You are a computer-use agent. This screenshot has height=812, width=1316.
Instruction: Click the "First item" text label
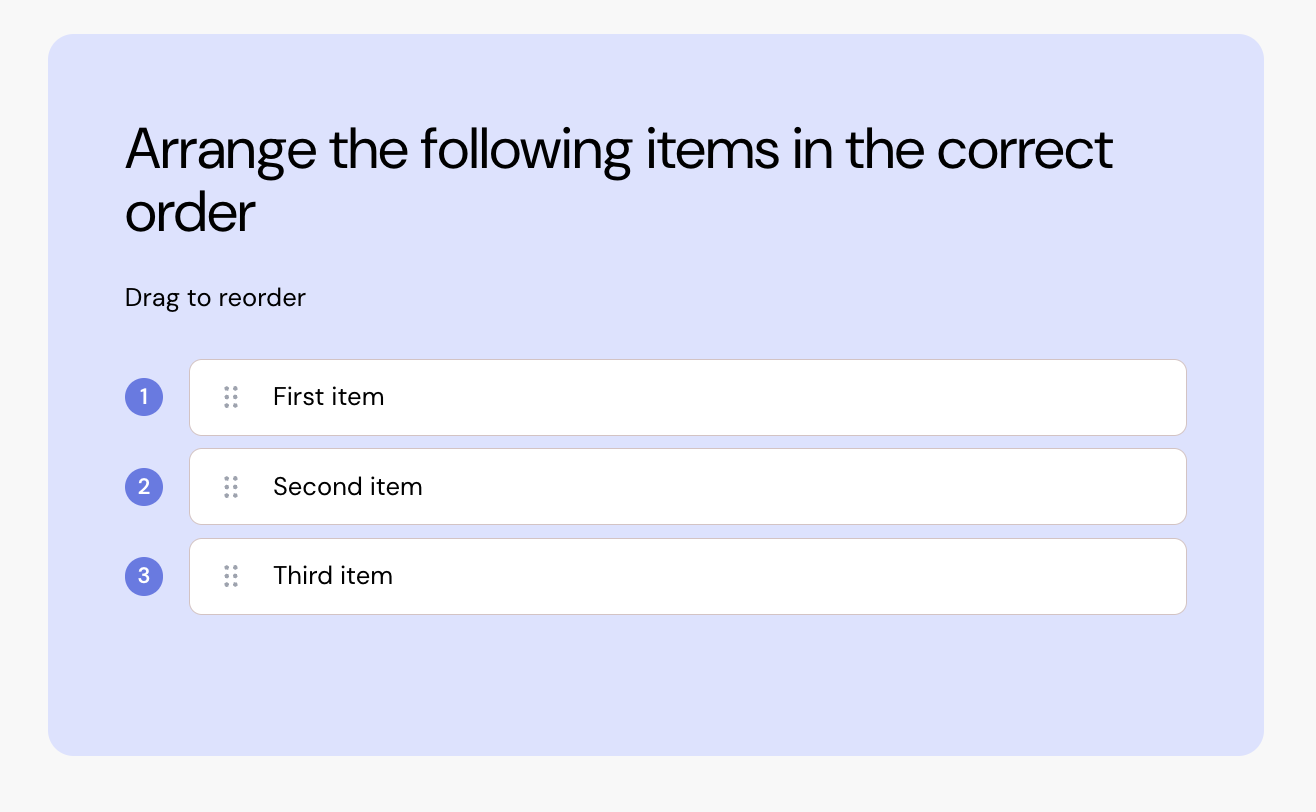[x=328, y=397]
